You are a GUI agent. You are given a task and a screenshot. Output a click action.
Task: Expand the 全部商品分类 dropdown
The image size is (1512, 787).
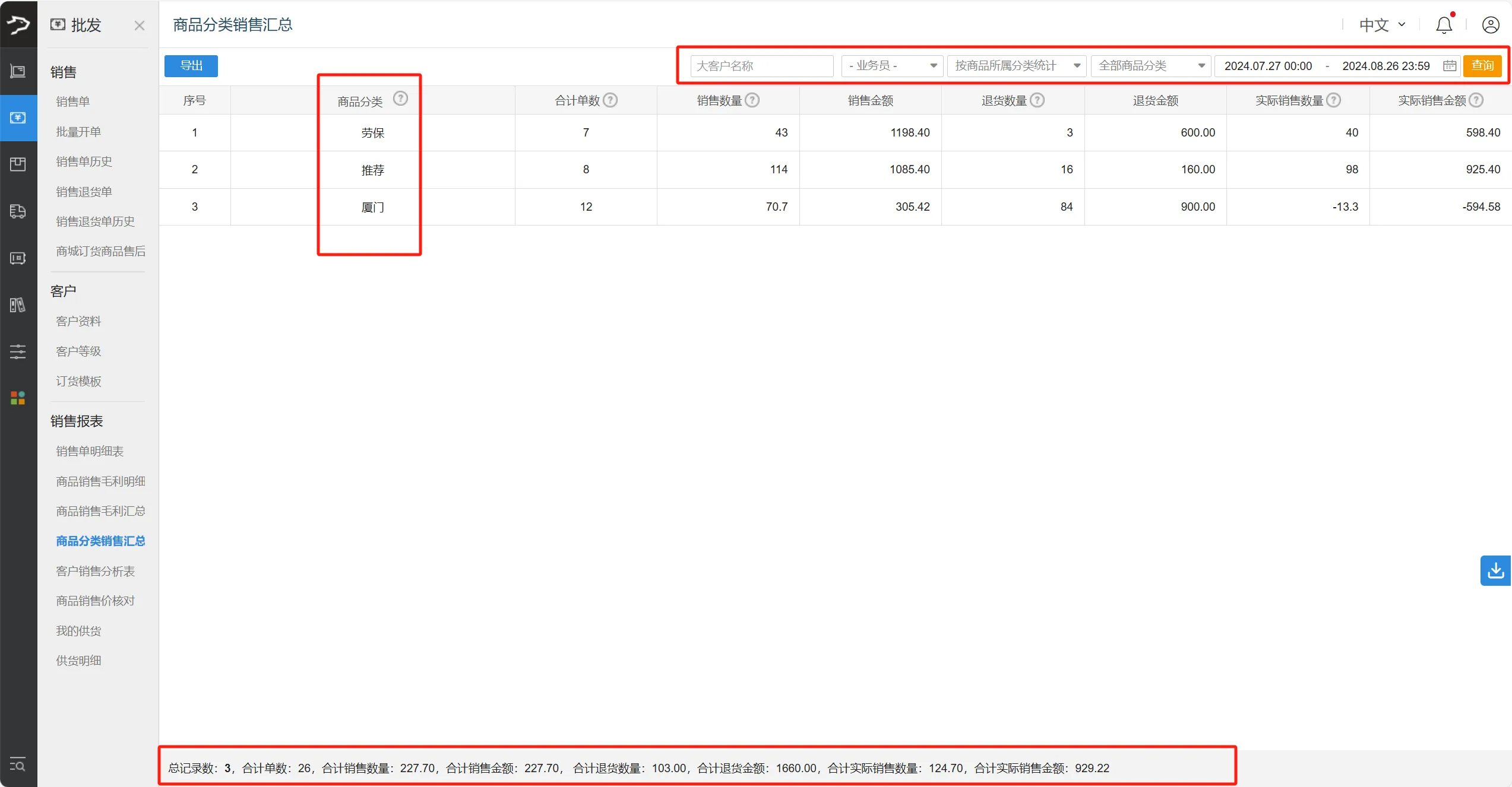pos(1150,66)
